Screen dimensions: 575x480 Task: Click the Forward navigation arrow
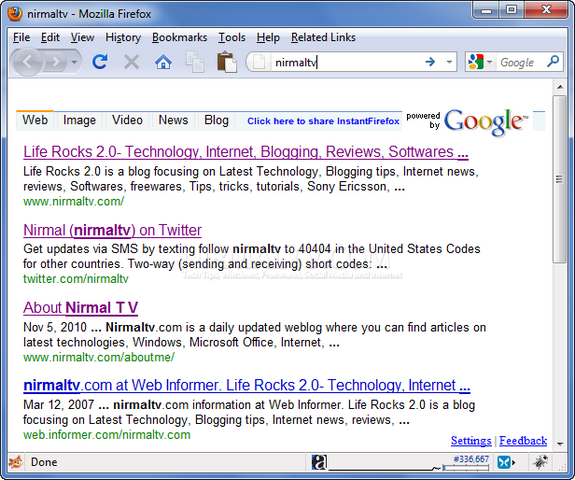(x=55, y=62)
